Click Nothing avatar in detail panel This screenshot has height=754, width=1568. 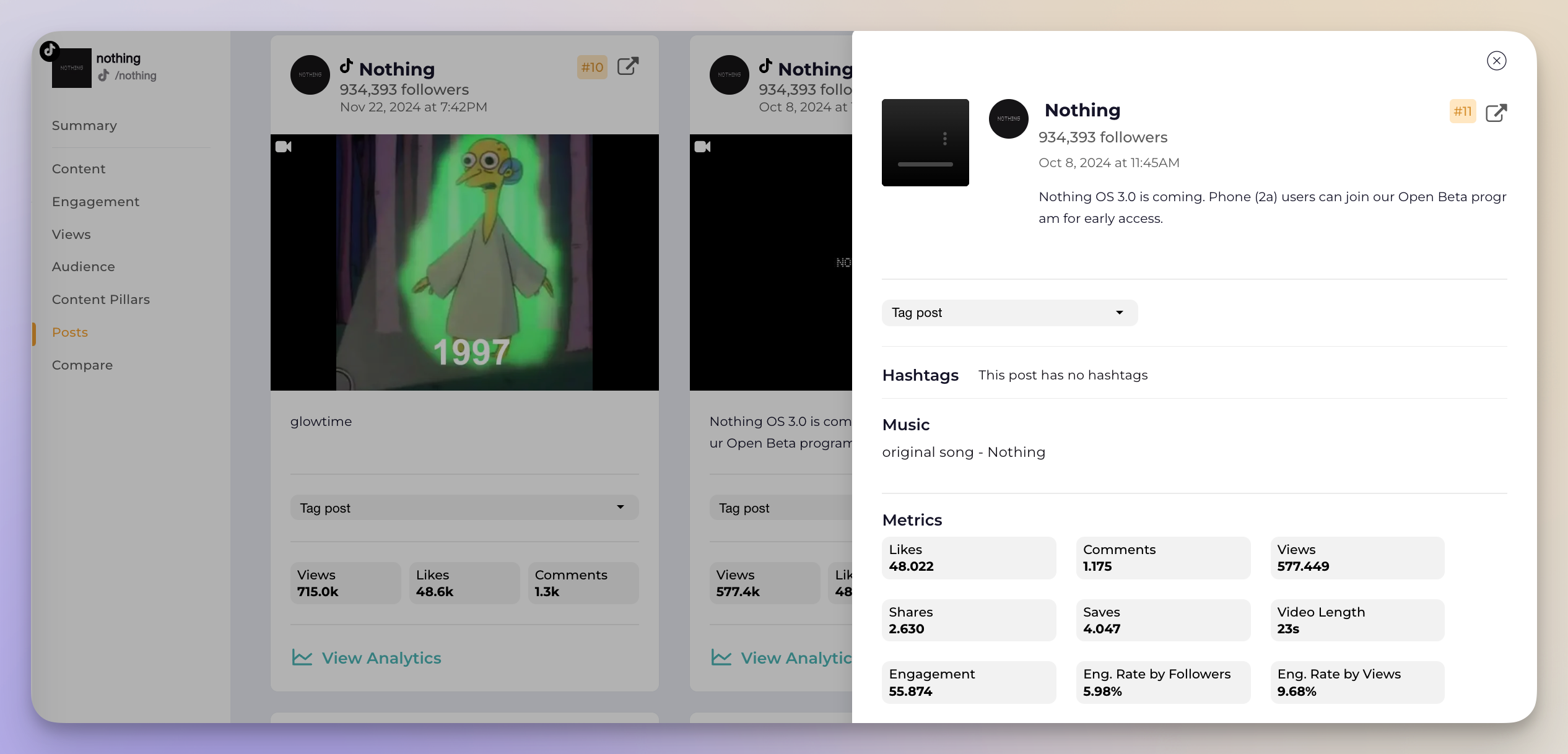coord(1008,119)
